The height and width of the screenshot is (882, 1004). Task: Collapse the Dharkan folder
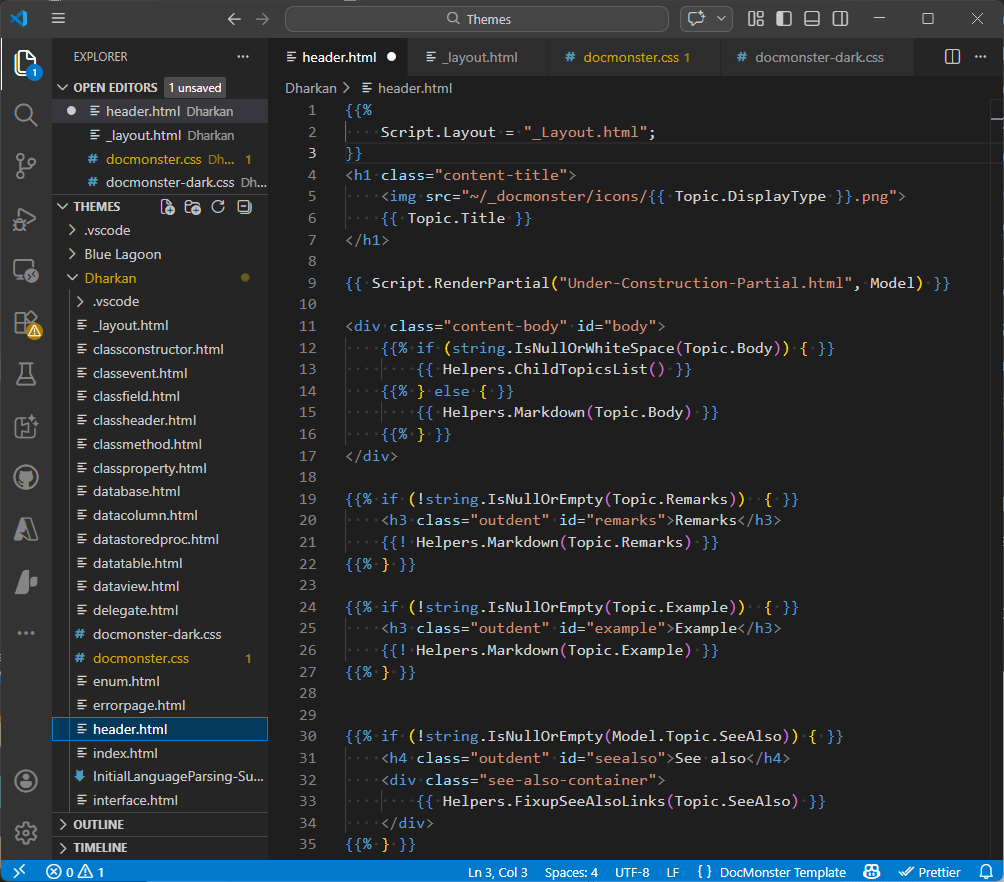72,278
